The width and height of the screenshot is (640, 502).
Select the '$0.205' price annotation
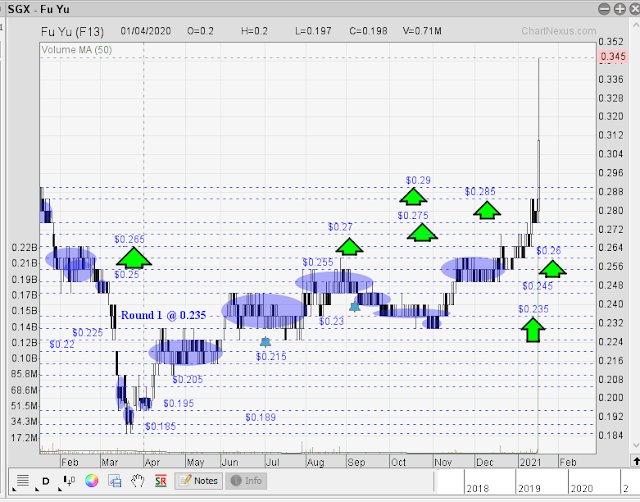click(x=187, y=380)
